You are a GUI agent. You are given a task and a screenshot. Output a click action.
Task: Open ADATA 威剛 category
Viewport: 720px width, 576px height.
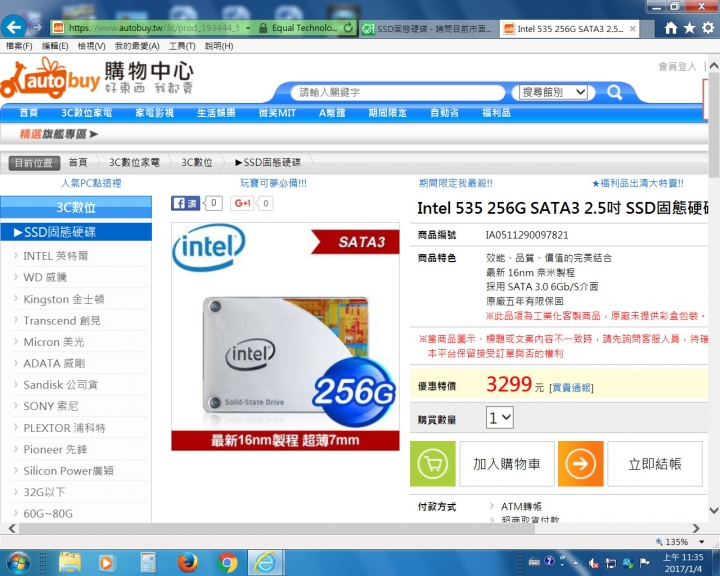point(54,363)
